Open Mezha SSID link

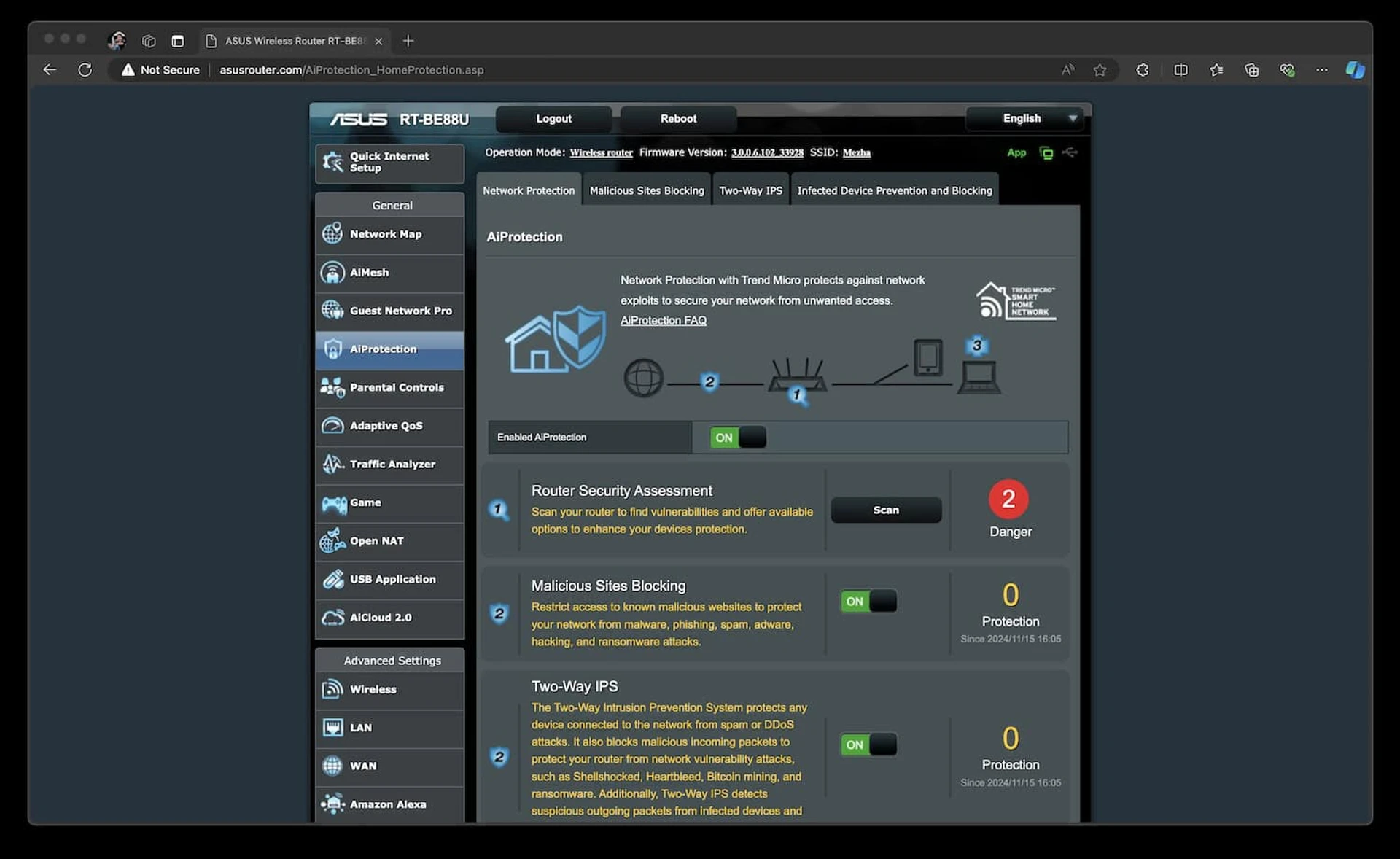[857, 152]
